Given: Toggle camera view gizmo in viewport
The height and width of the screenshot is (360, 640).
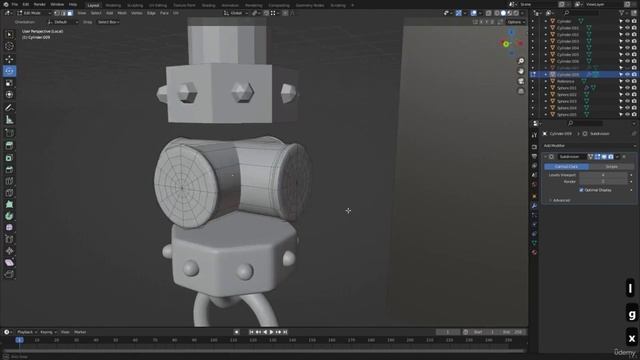Looking at the screenshot, I should [521, 81].
